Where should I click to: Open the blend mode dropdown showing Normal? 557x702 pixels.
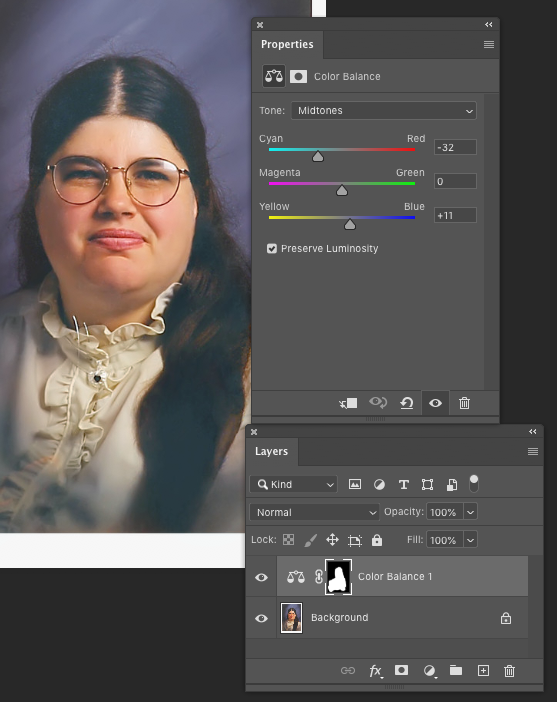314,512
